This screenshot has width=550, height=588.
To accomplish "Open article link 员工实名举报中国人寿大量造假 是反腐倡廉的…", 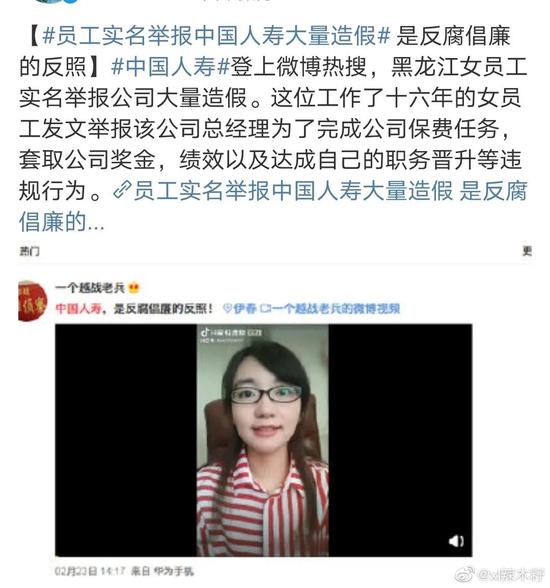I will tap(273, 205).
